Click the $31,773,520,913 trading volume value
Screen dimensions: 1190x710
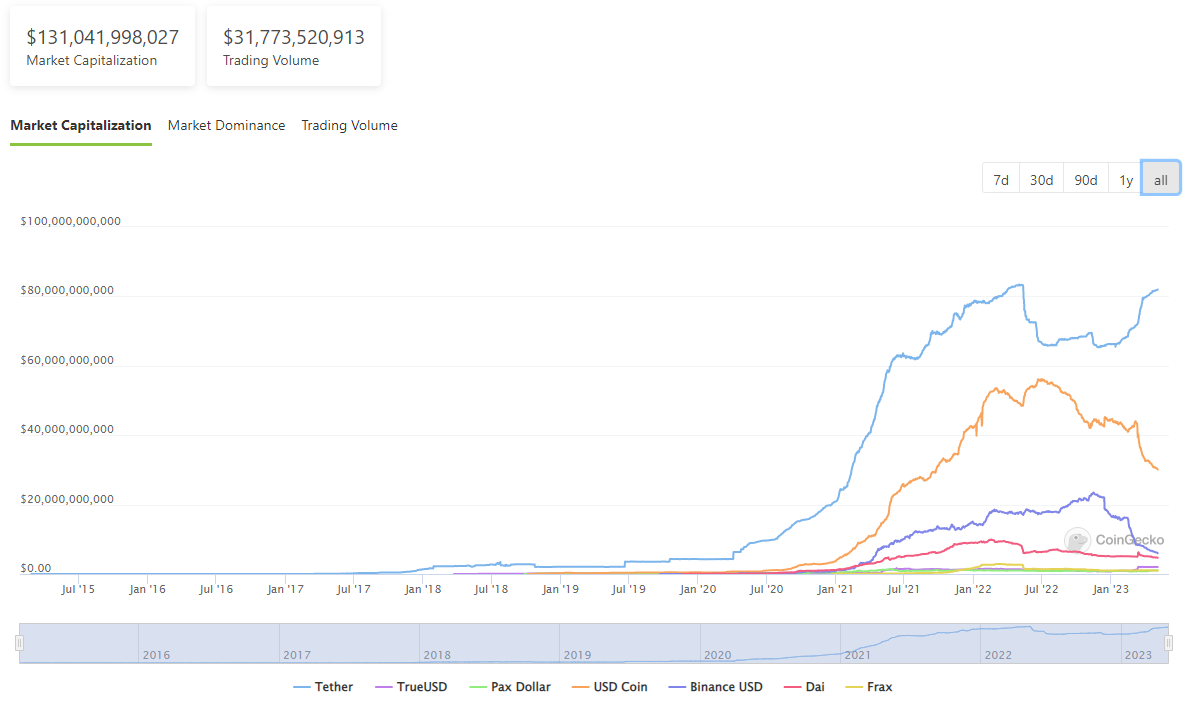pos(294,37)
